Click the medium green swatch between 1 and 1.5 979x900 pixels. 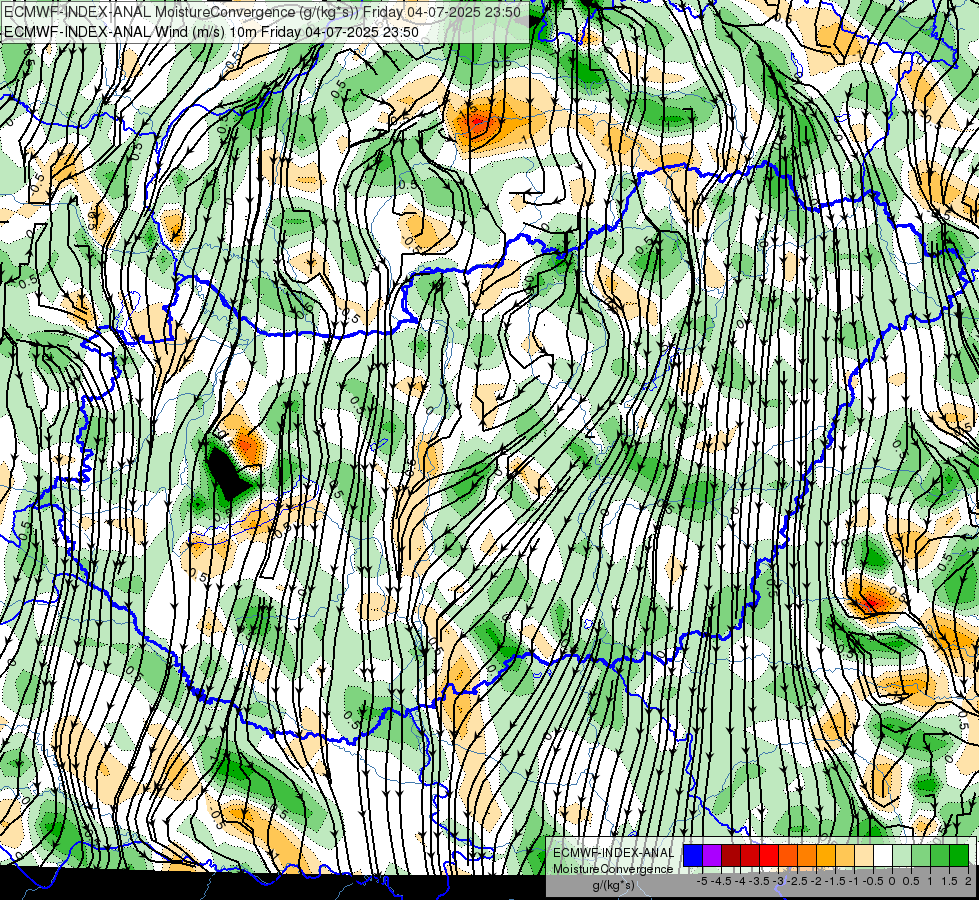[940, 856]
